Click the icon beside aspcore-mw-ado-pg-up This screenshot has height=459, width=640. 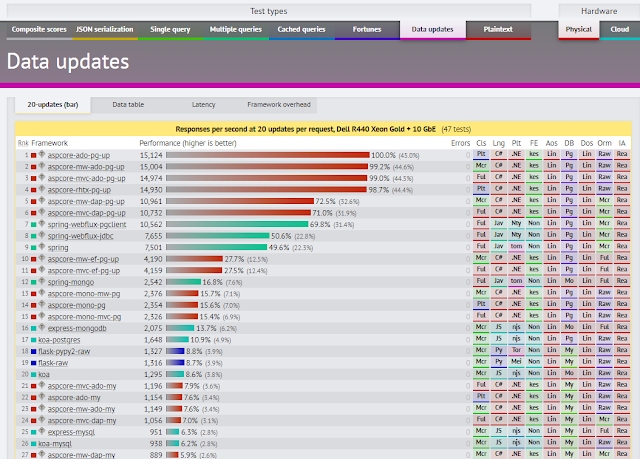(x=42, y=166)
